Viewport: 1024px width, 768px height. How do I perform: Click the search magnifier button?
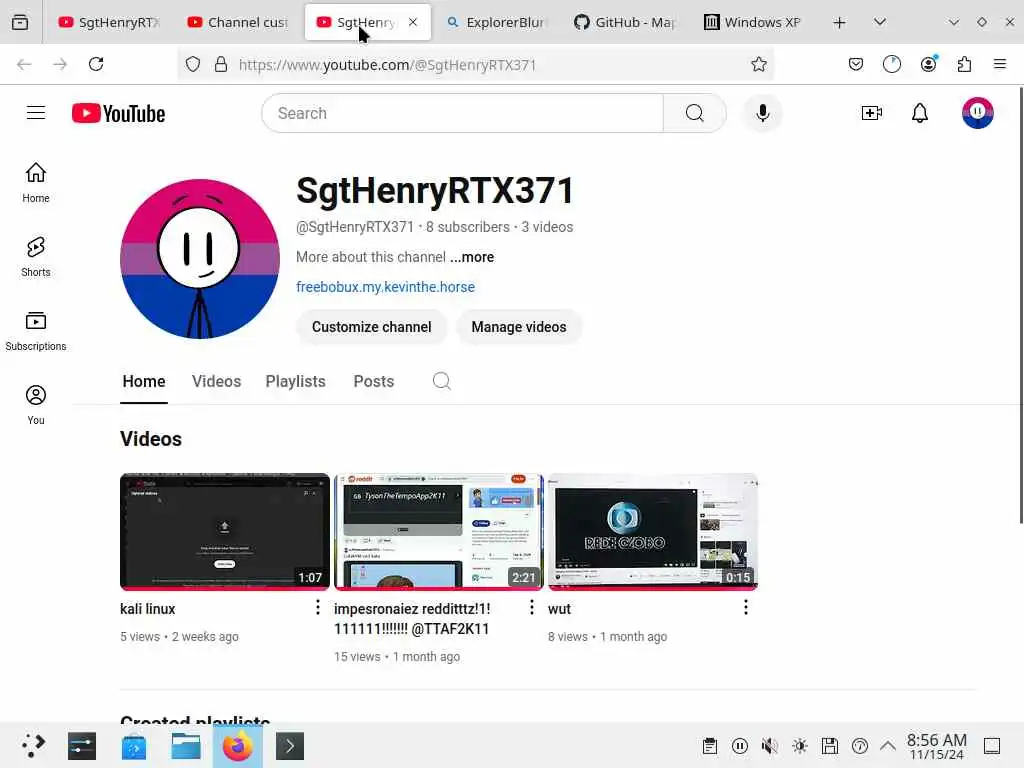(695, 113)
